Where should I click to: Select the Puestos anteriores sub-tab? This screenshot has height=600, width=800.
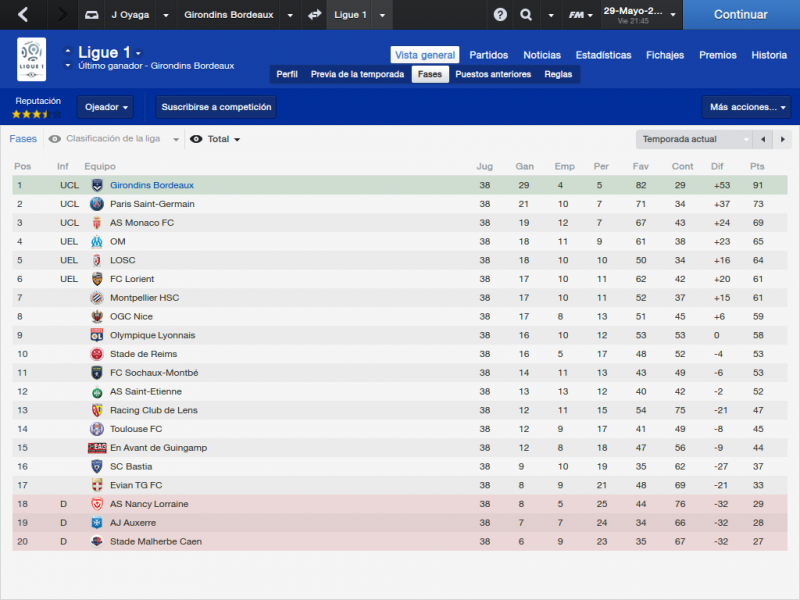[493, 74]
